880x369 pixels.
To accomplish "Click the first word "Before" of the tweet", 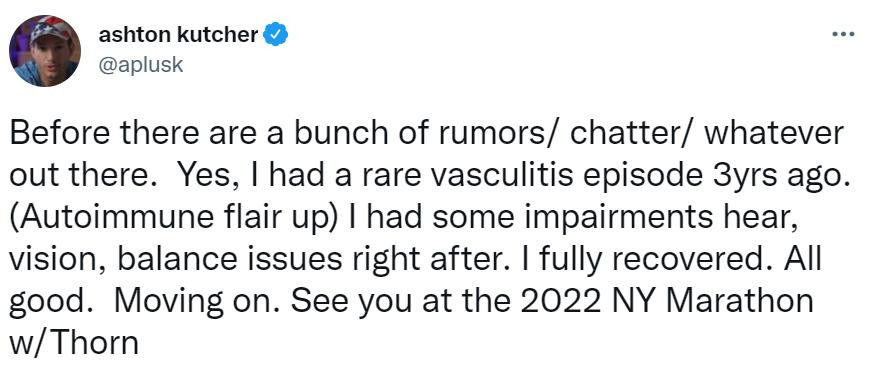I will click(53, 134).
